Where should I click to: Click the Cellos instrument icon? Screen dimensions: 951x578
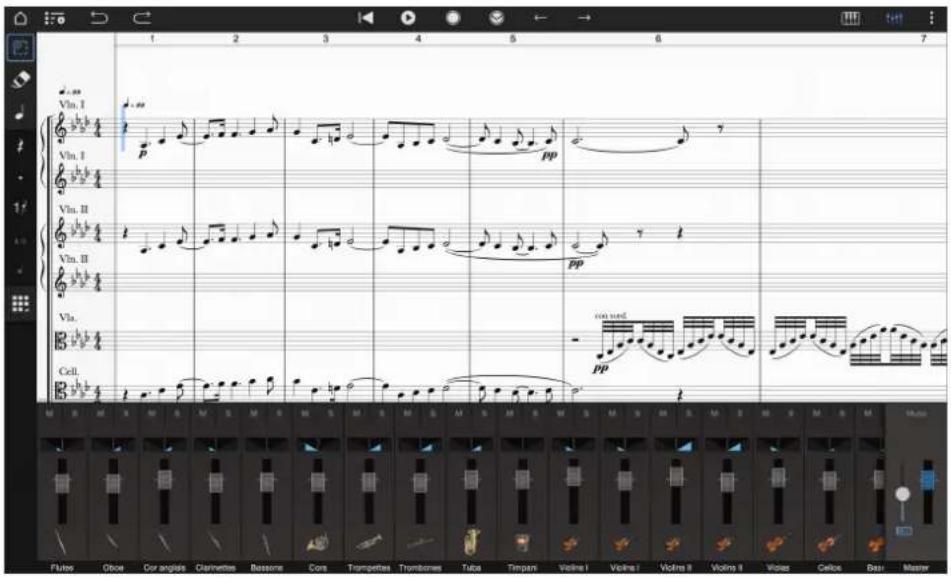(x=829, y=544)
